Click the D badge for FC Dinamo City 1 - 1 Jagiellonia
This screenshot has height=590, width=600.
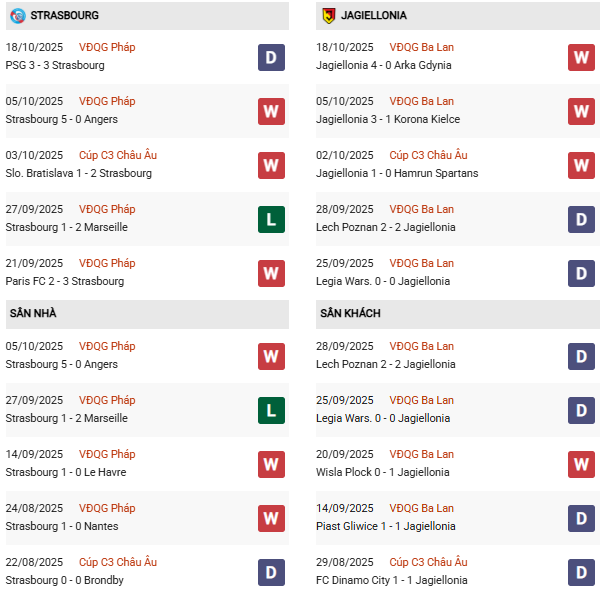pyautogui.click(x=581, y=572)
